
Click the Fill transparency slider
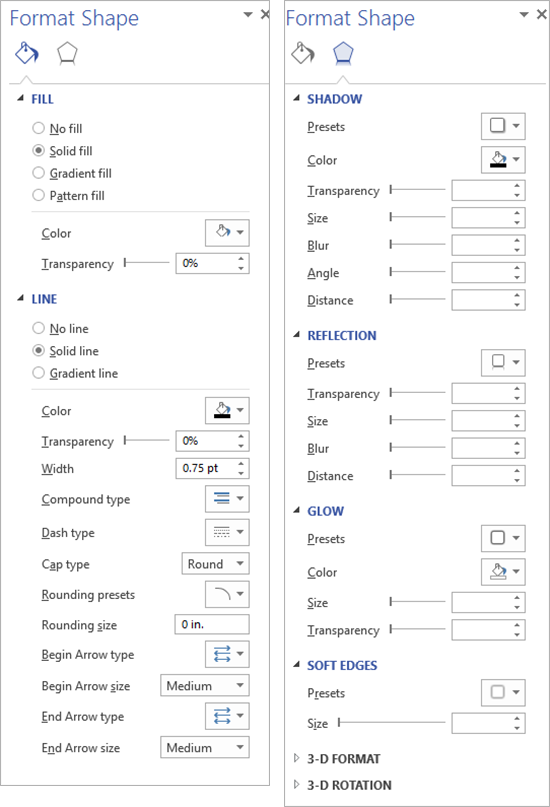pos(147,263)
